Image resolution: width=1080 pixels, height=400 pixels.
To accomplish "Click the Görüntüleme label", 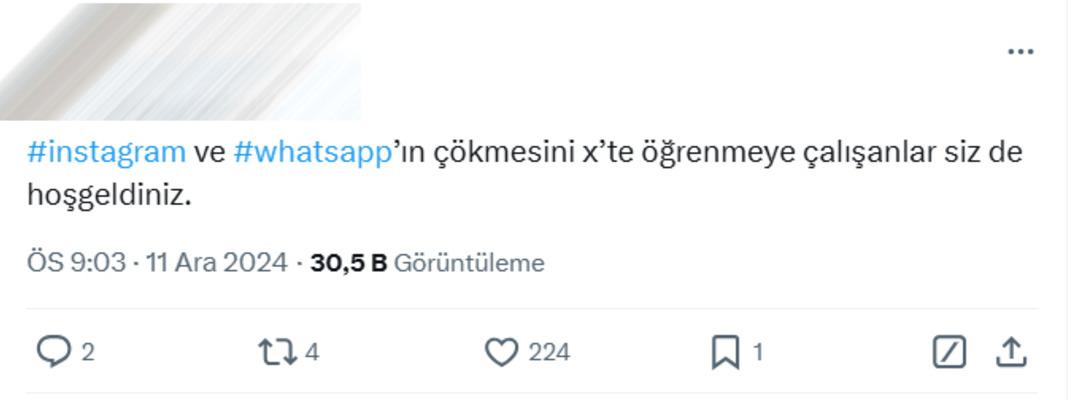I will [x=469, y=263].
